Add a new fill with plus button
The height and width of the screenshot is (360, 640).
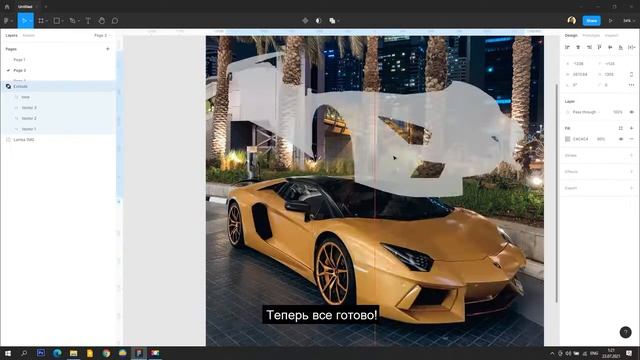(x=631, y=128)
